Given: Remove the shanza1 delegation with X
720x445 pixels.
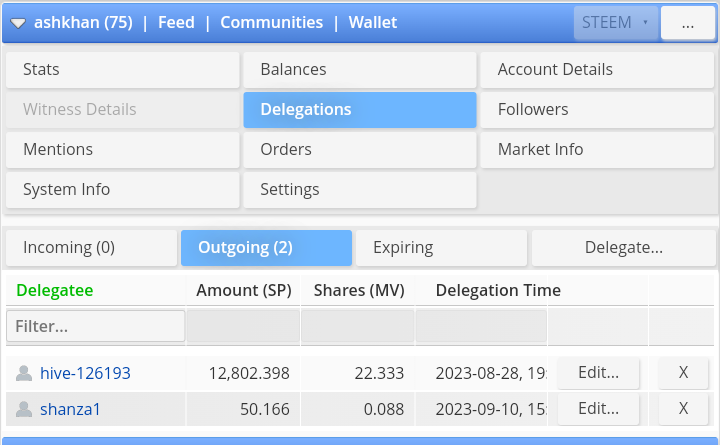Looking at the screenshot, I should (x=683, y=408).
